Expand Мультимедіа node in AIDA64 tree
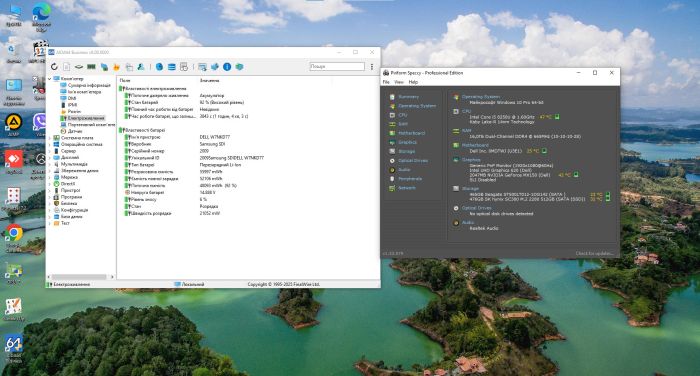700x376 pixels. tap(50, 164)
